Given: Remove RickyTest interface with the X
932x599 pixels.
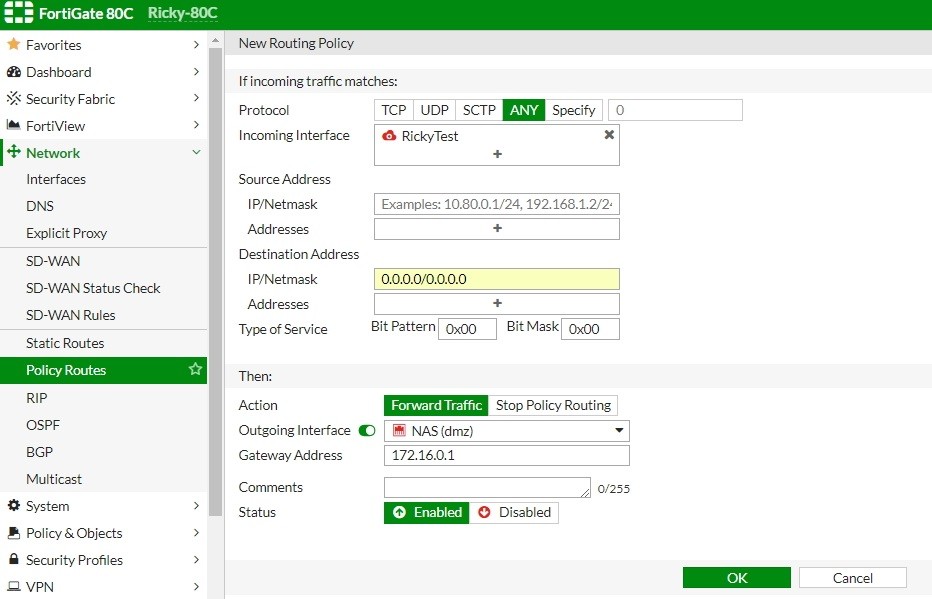Looking at the screenshot, I should pos(609,135).
